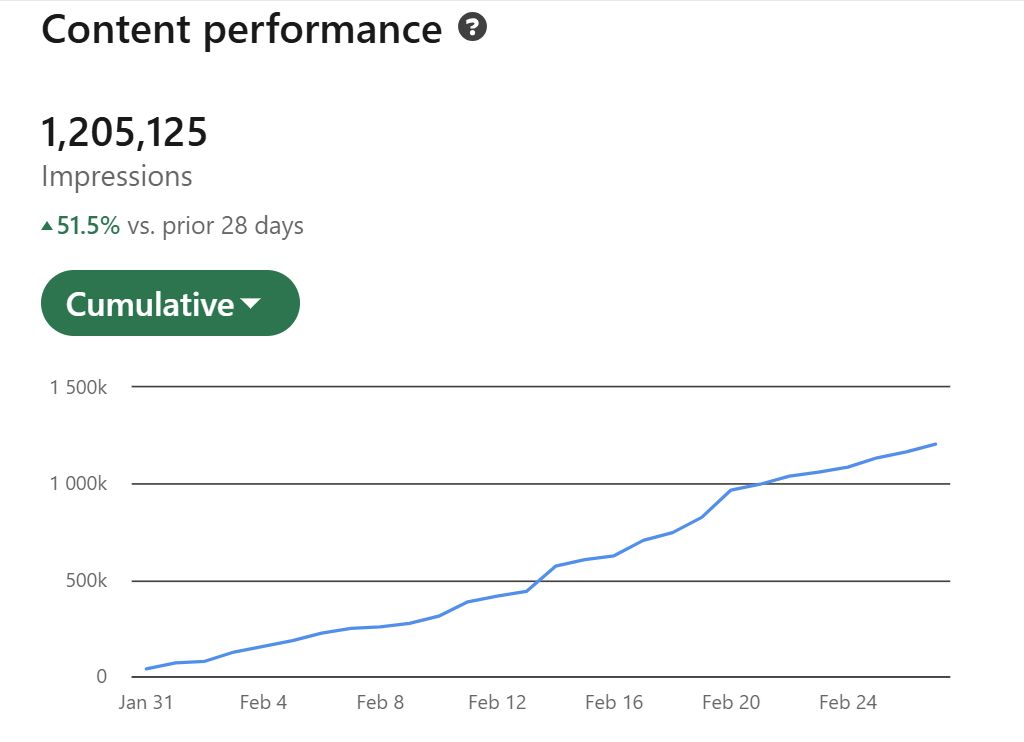Select the 1,205,125 impressions total
The height and width of the screenshot is (742, 1024).
tap(124, 132)
